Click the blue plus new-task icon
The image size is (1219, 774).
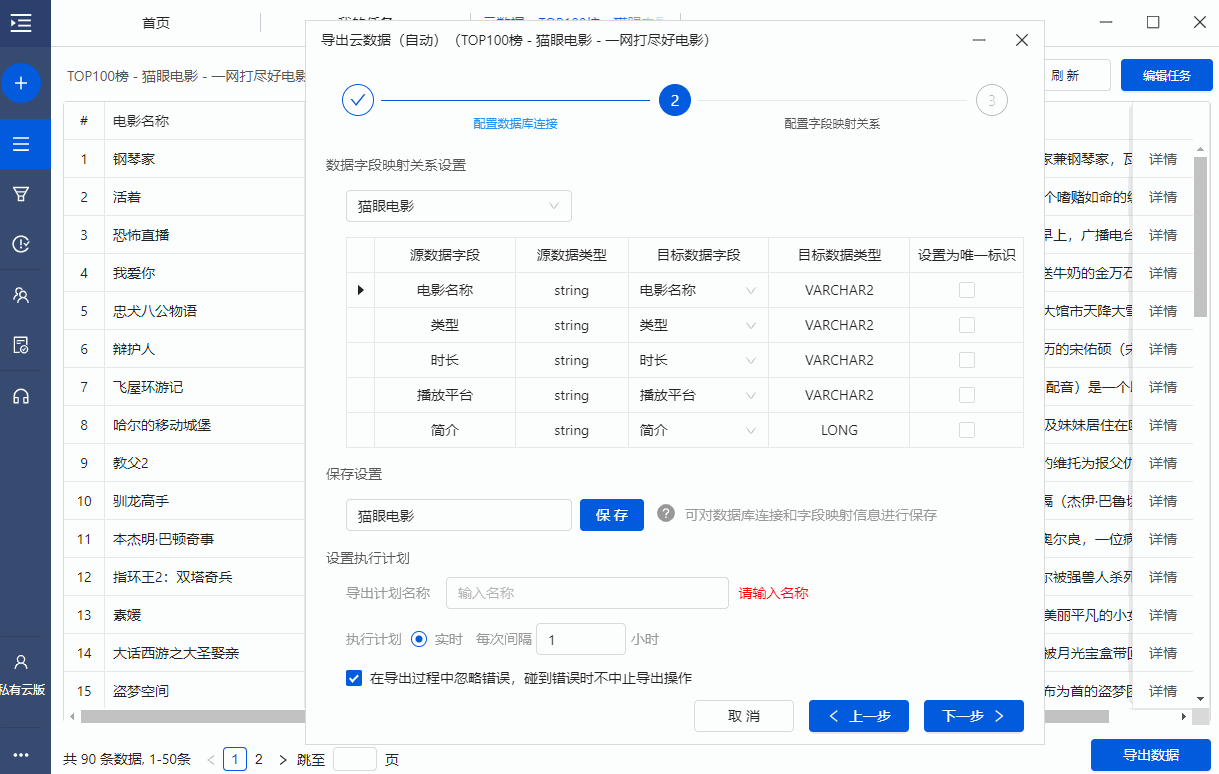click(21, 83)
